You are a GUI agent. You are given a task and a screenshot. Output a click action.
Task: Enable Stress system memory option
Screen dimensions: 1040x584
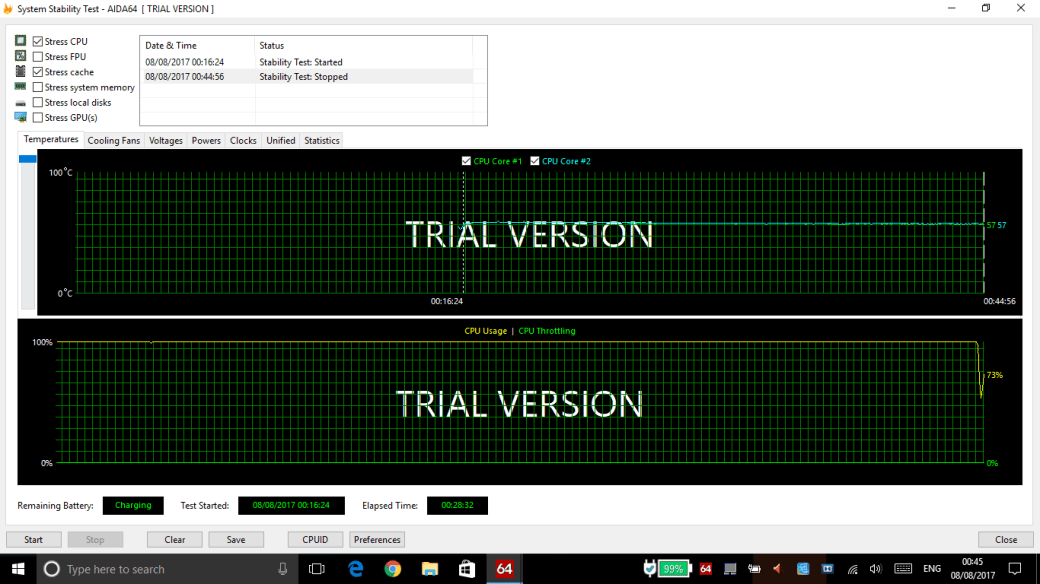[x=38, y=87]
